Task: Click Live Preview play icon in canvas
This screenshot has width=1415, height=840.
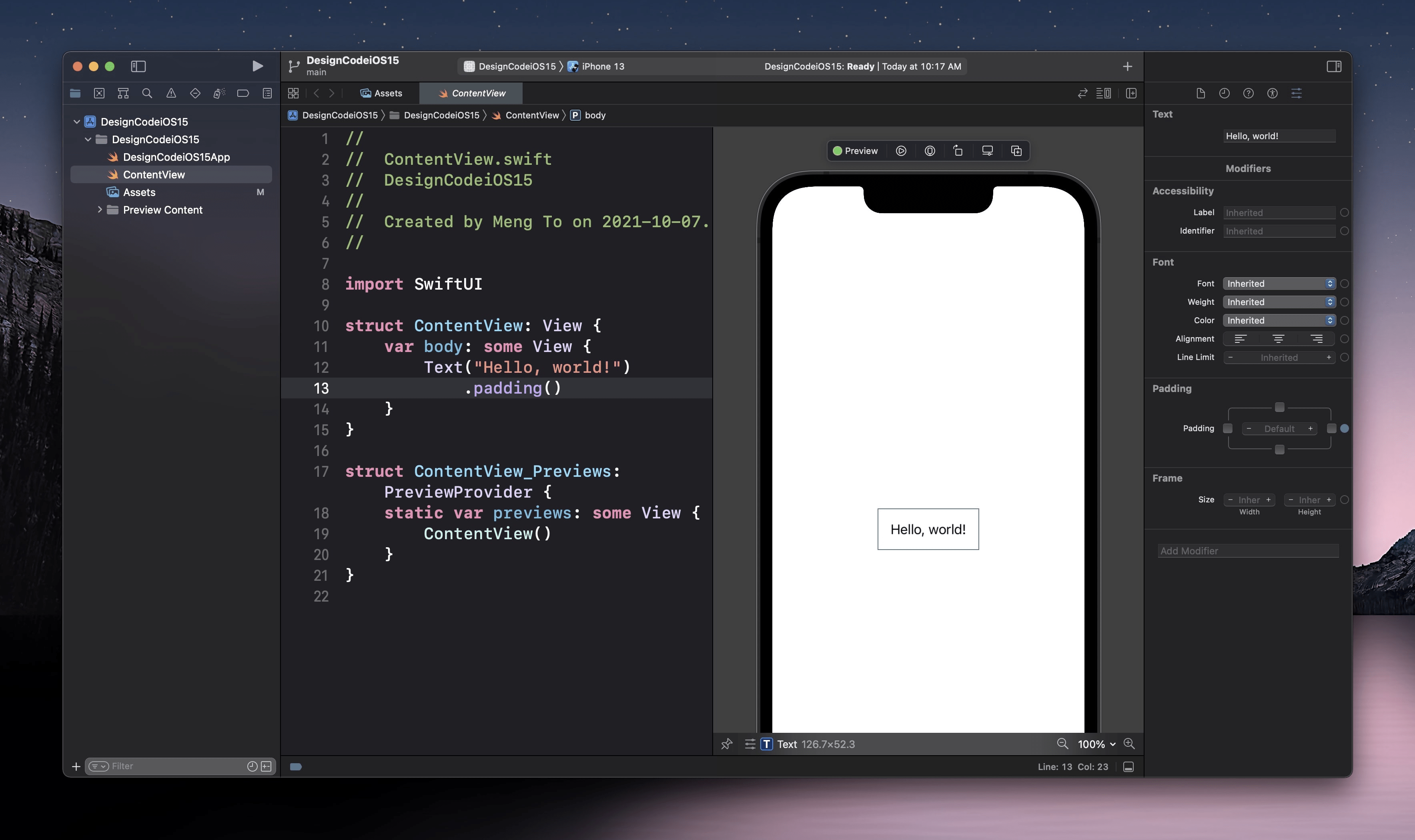Action: point(901,150)
